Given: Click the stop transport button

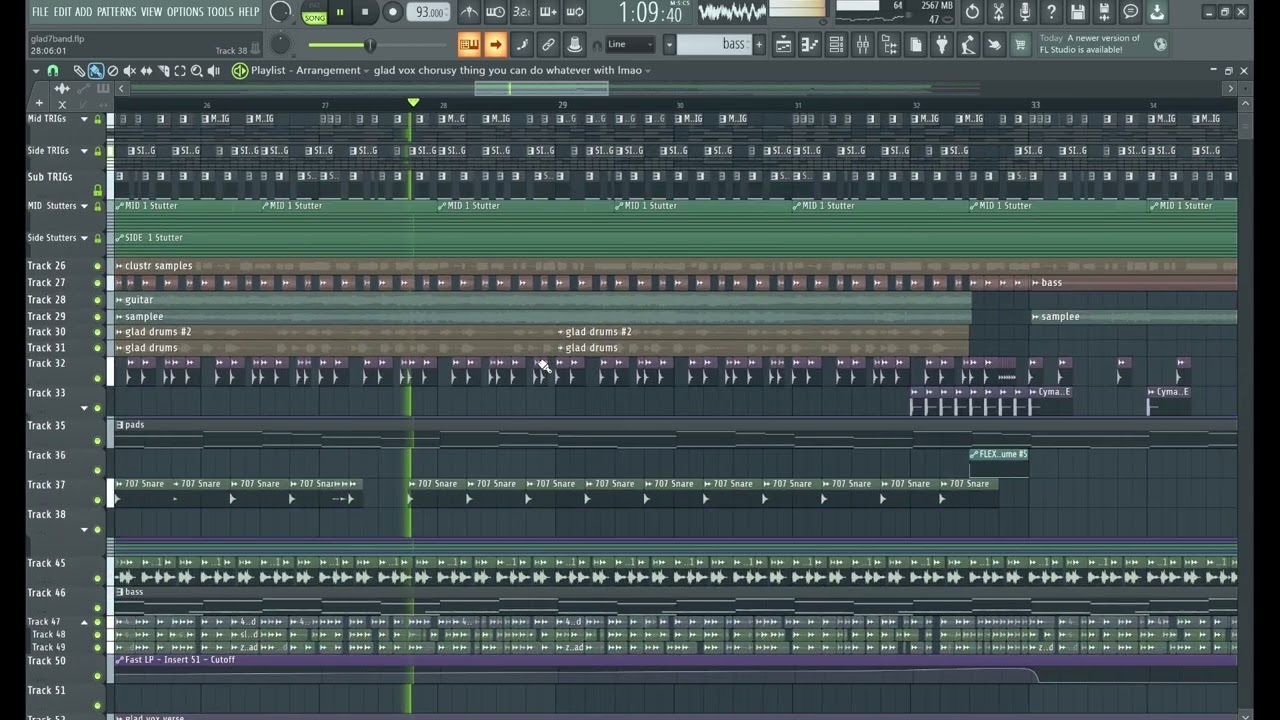Looking at the screenshot, I should 365,12.
